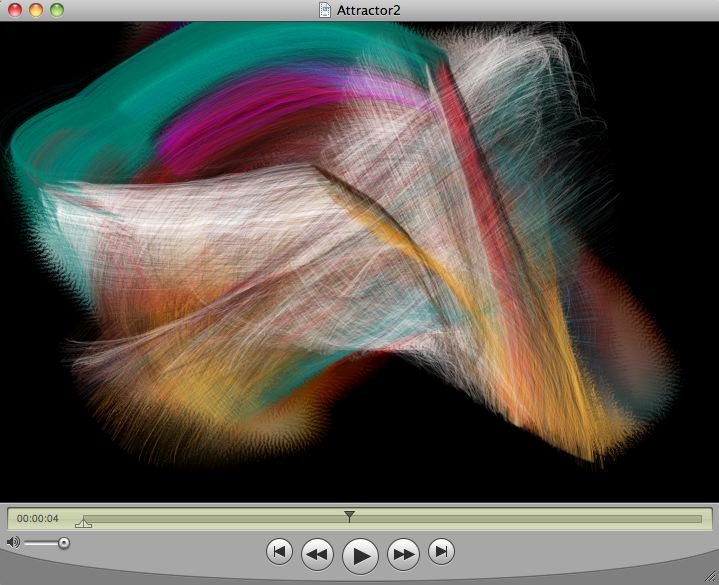Screen dimensions: 719x585
Task: Click the fast forward button
Action: coord(403,554)
